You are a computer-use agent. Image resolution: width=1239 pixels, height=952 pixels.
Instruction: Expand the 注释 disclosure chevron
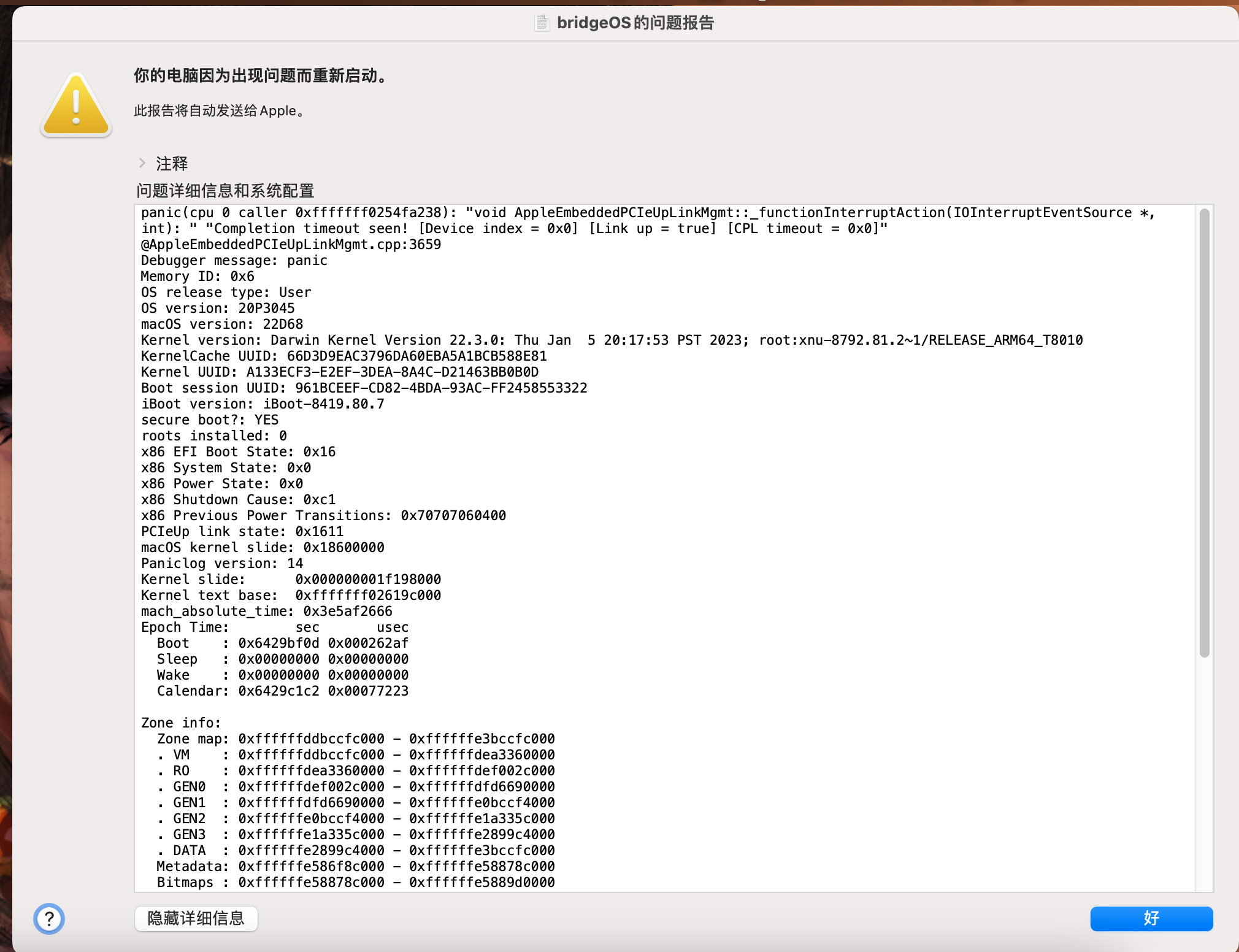[x=142, y=163]
